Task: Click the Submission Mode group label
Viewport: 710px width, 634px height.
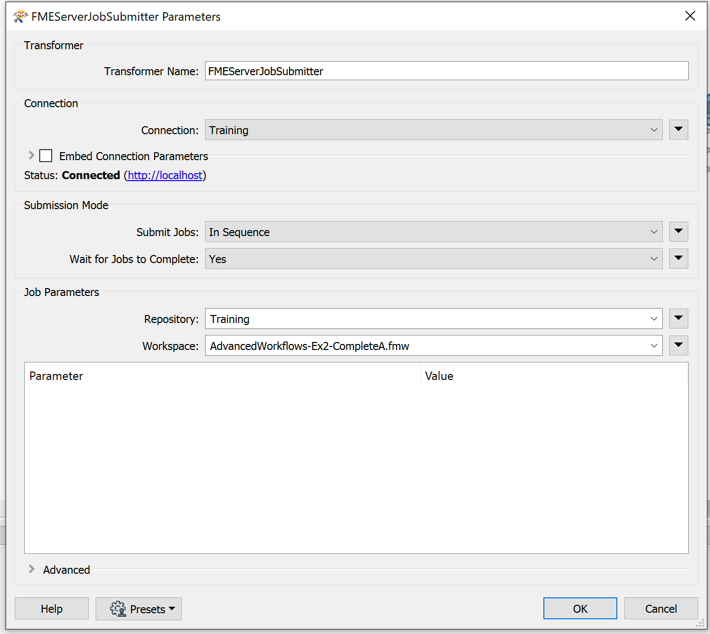Action: tap(66, 205)
